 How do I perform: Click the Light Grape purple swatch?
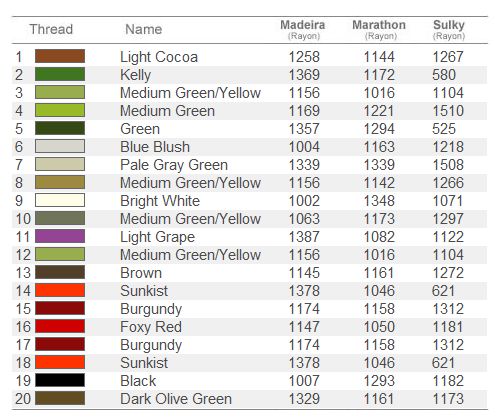(60, 236)
